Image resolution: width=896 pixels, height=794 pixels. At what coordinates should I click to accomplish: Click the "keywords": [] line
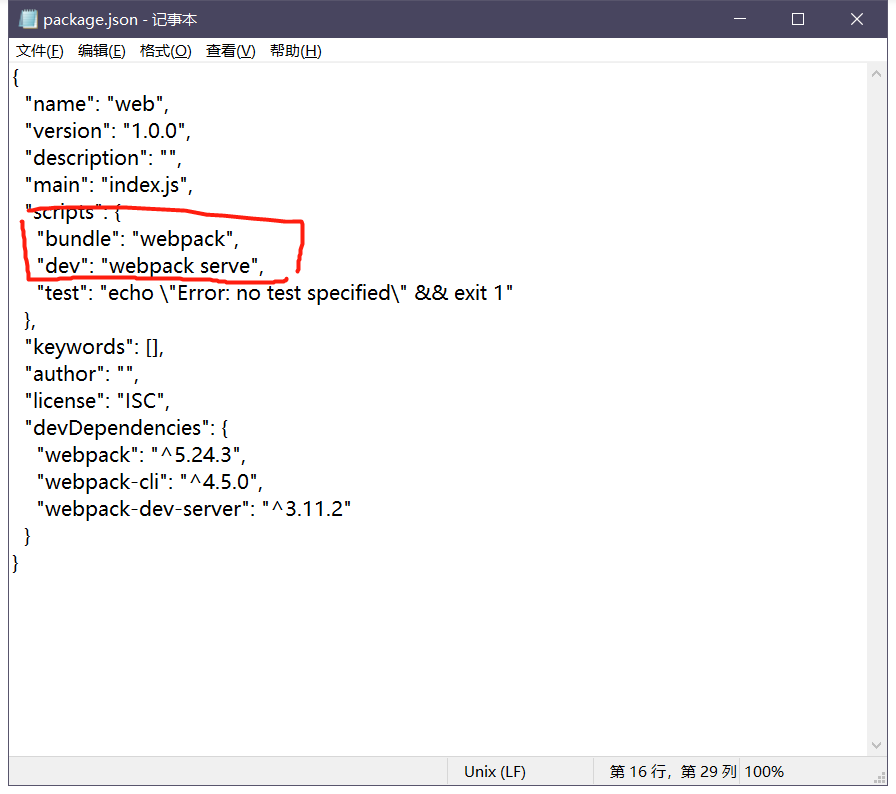[x=94, y=347]
